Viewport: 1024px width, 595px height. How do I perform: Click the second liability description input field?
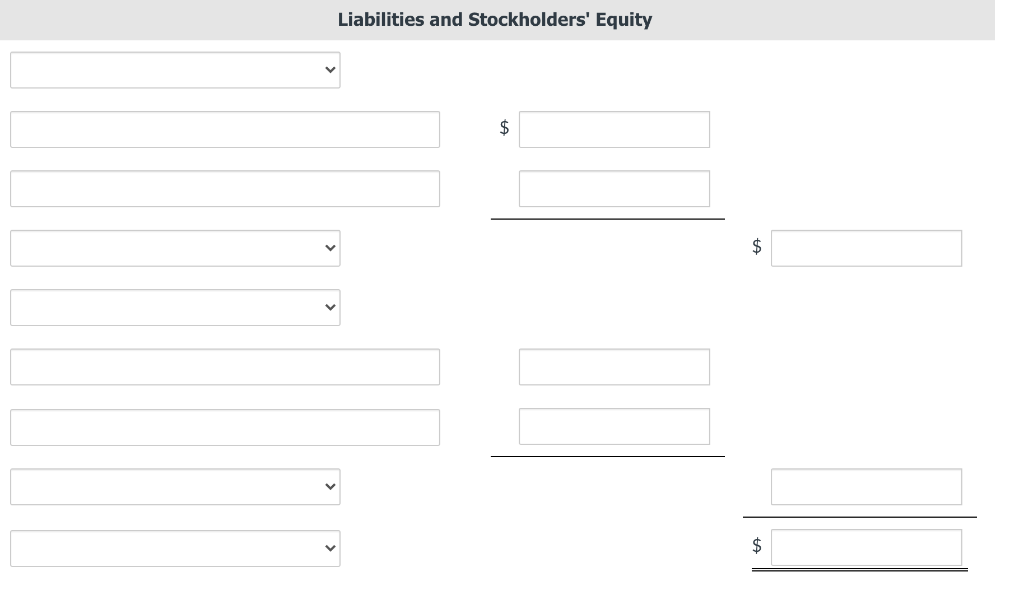pyautogui.click(x=225, y=189)
